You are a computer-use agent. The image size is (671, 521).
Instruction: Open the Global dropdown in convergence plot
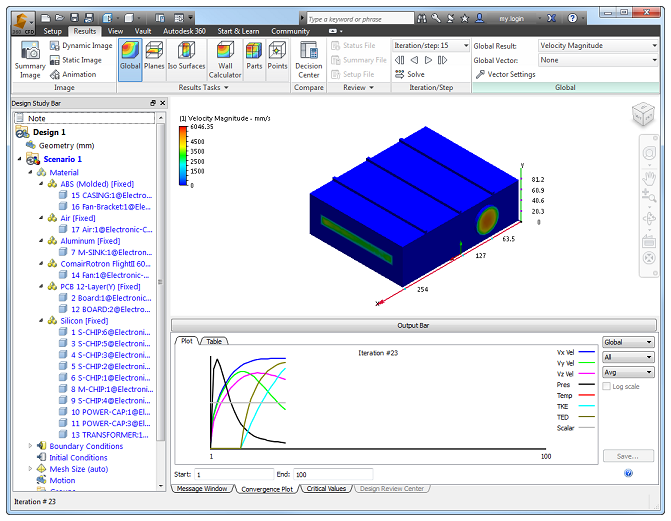[628, 342]
